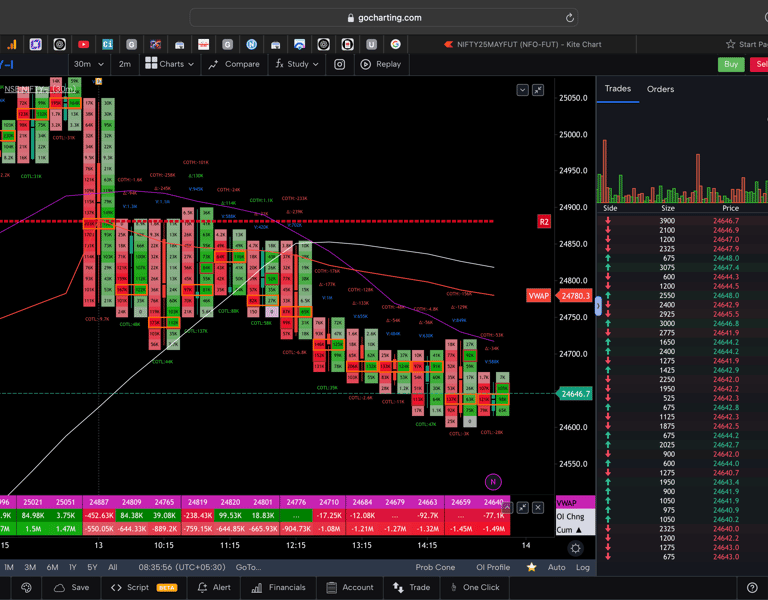Open the Financials panel
Viewport: 768px width, 600px height.
[x=278, y=588]
